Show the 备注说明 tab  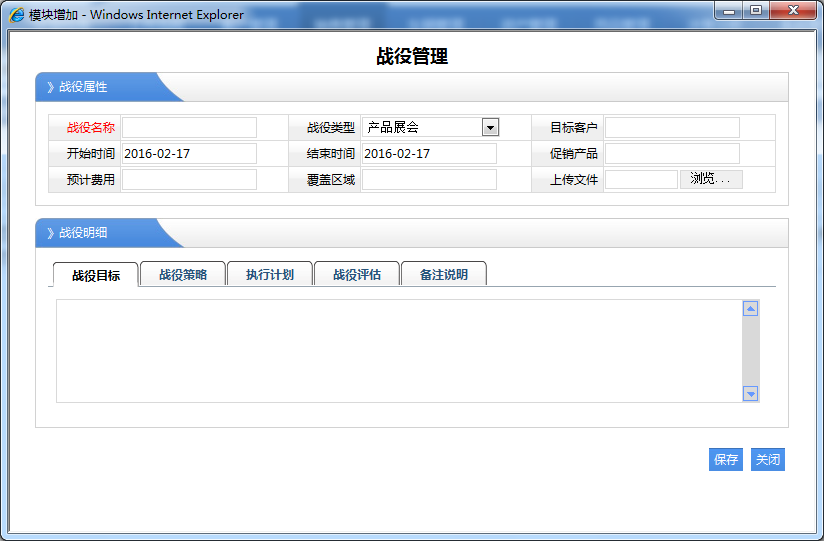pos(444,274)
